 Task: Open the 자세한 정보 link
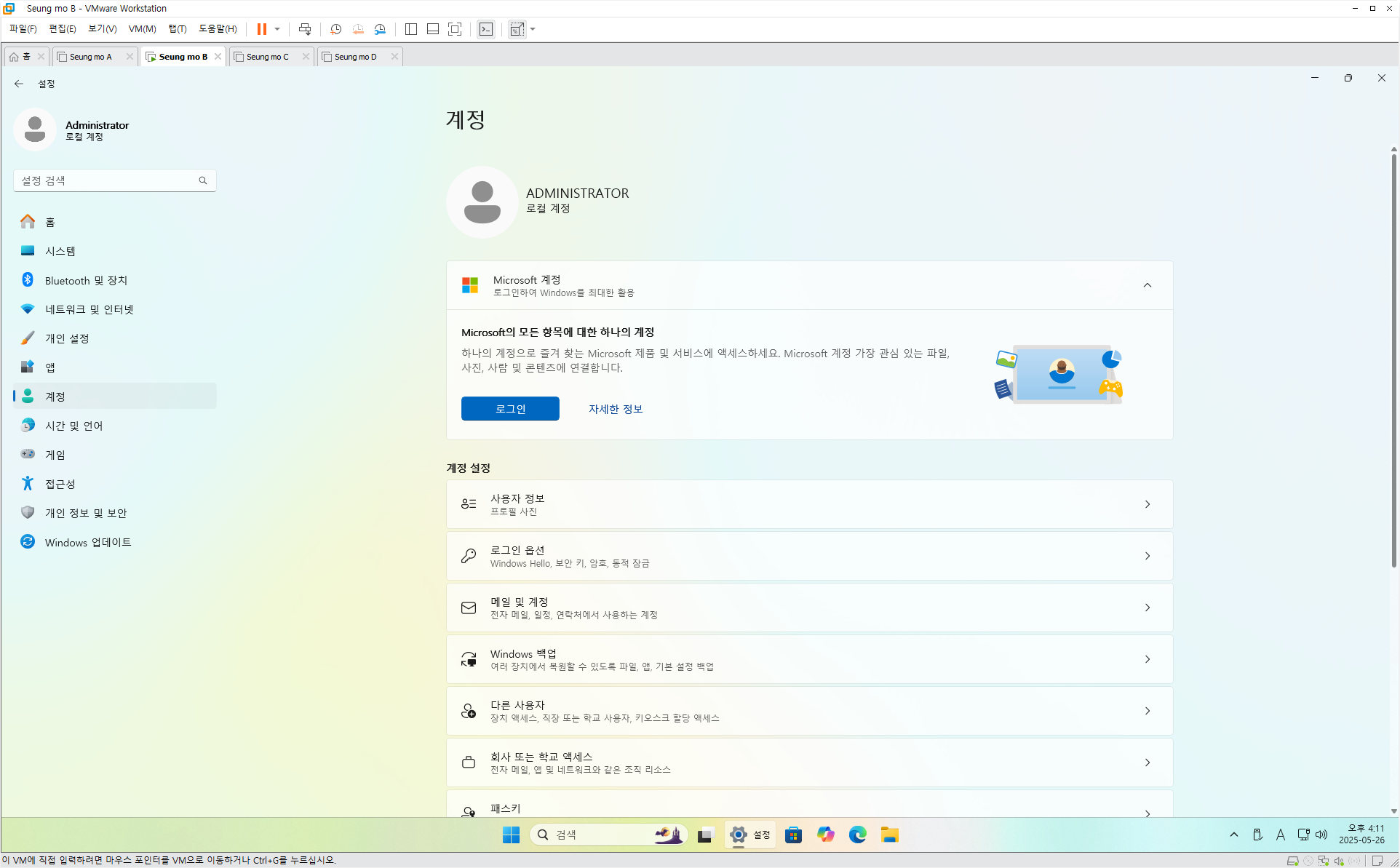click(x=615, y=409)
